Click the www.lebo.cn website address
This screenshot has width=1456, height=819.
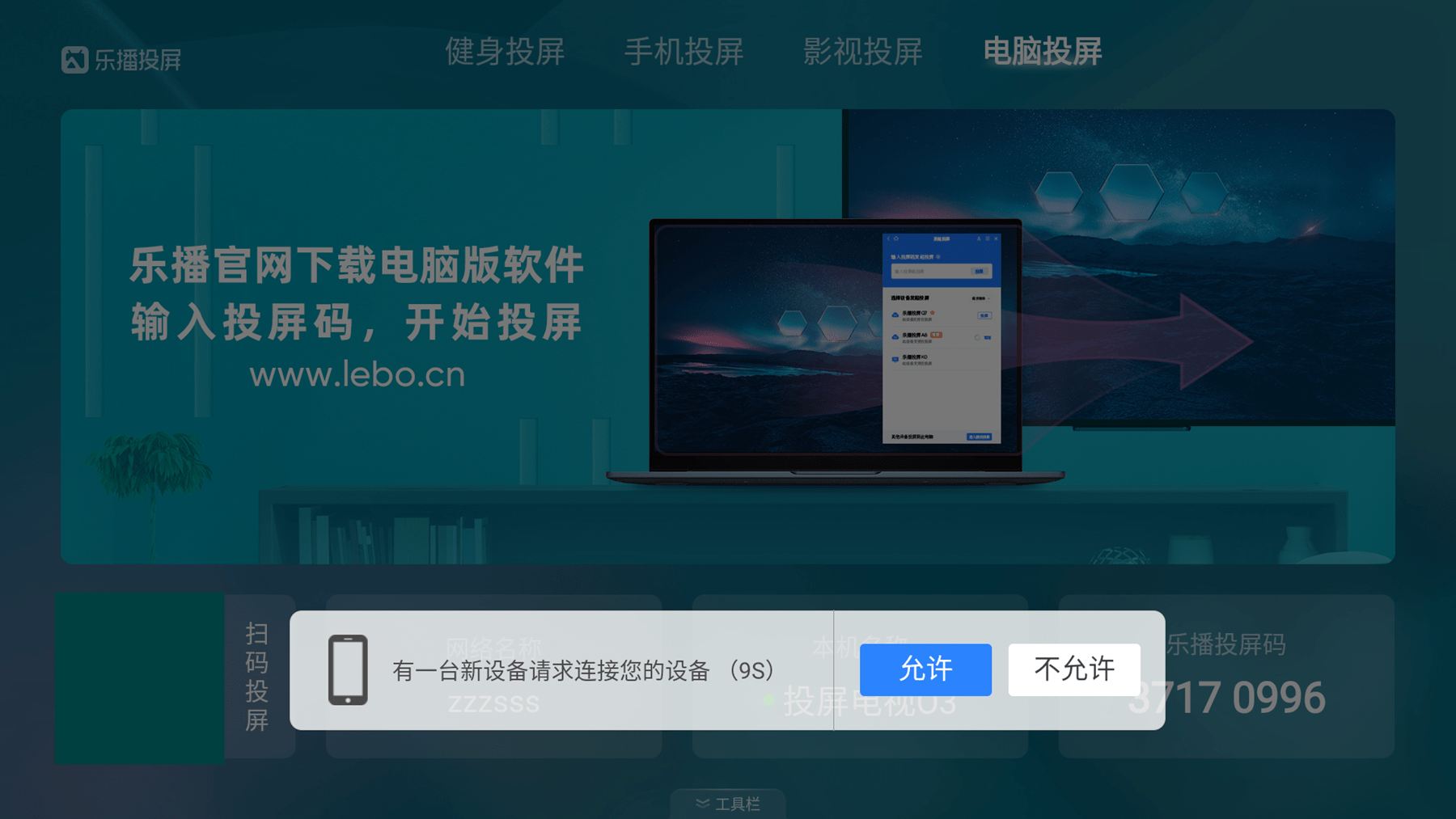357,374
